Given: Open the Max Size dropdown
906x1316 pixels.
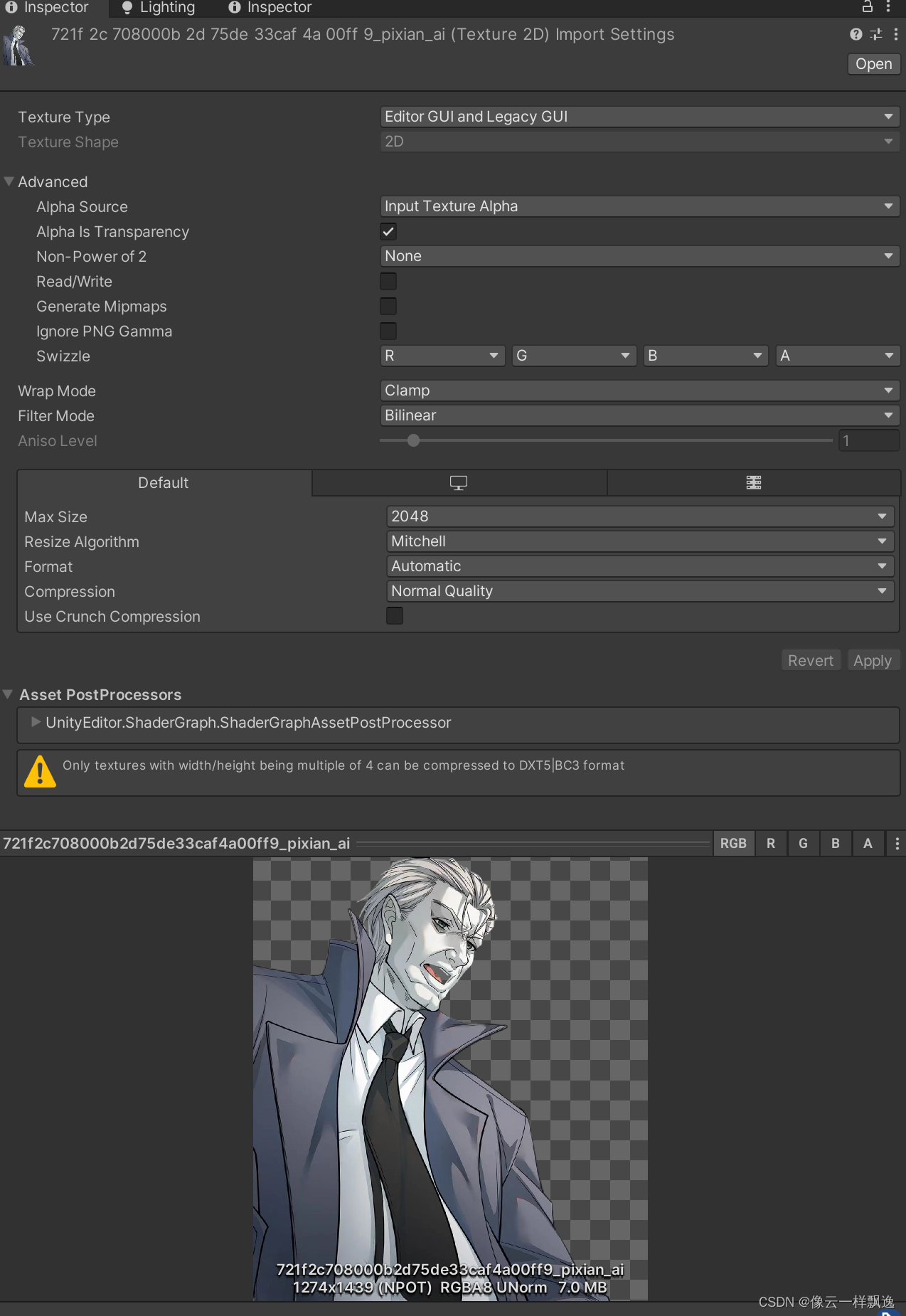Looking at the screenshot, I should click(x=640, y=516).
